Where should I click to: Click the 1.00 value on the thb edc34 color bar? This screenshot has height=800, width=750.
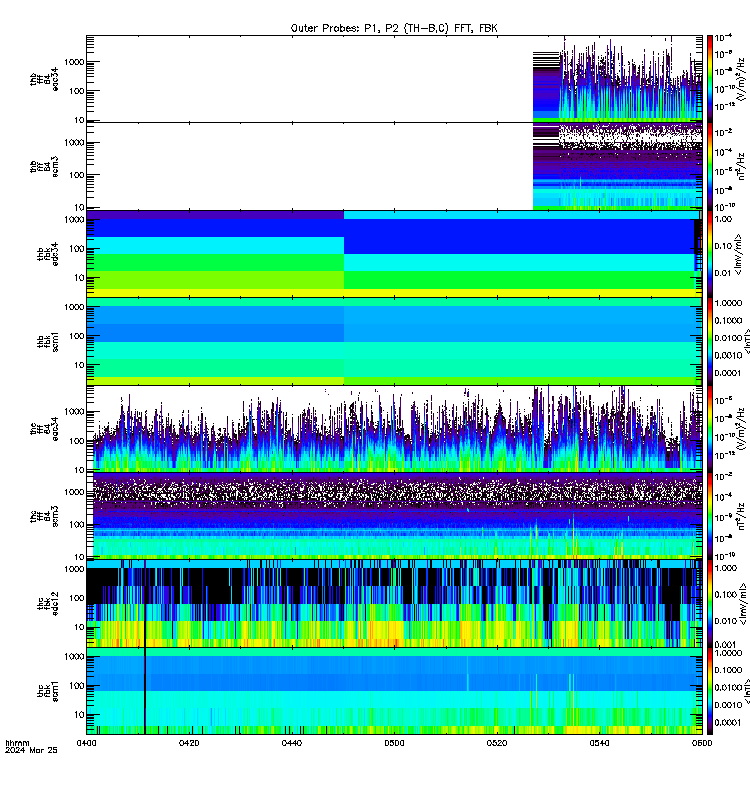click(x=723, y=219)
